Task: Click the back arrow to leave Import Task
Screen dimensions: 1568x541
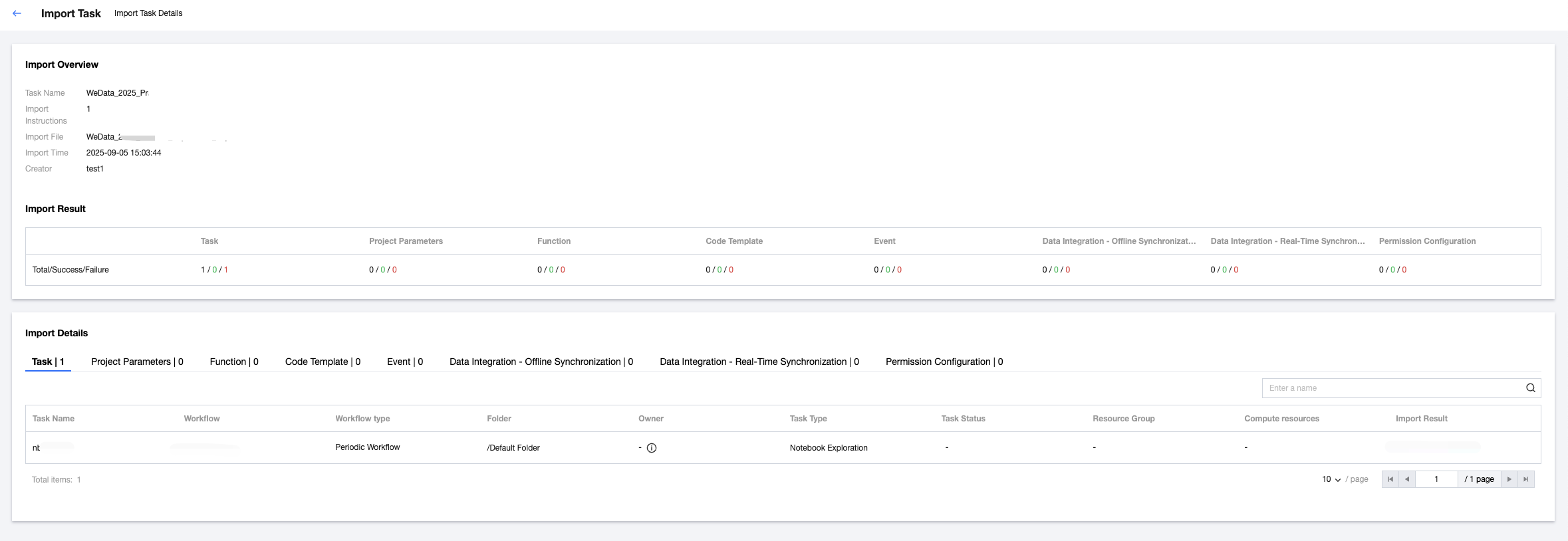Action: click(x=17, y=13)
